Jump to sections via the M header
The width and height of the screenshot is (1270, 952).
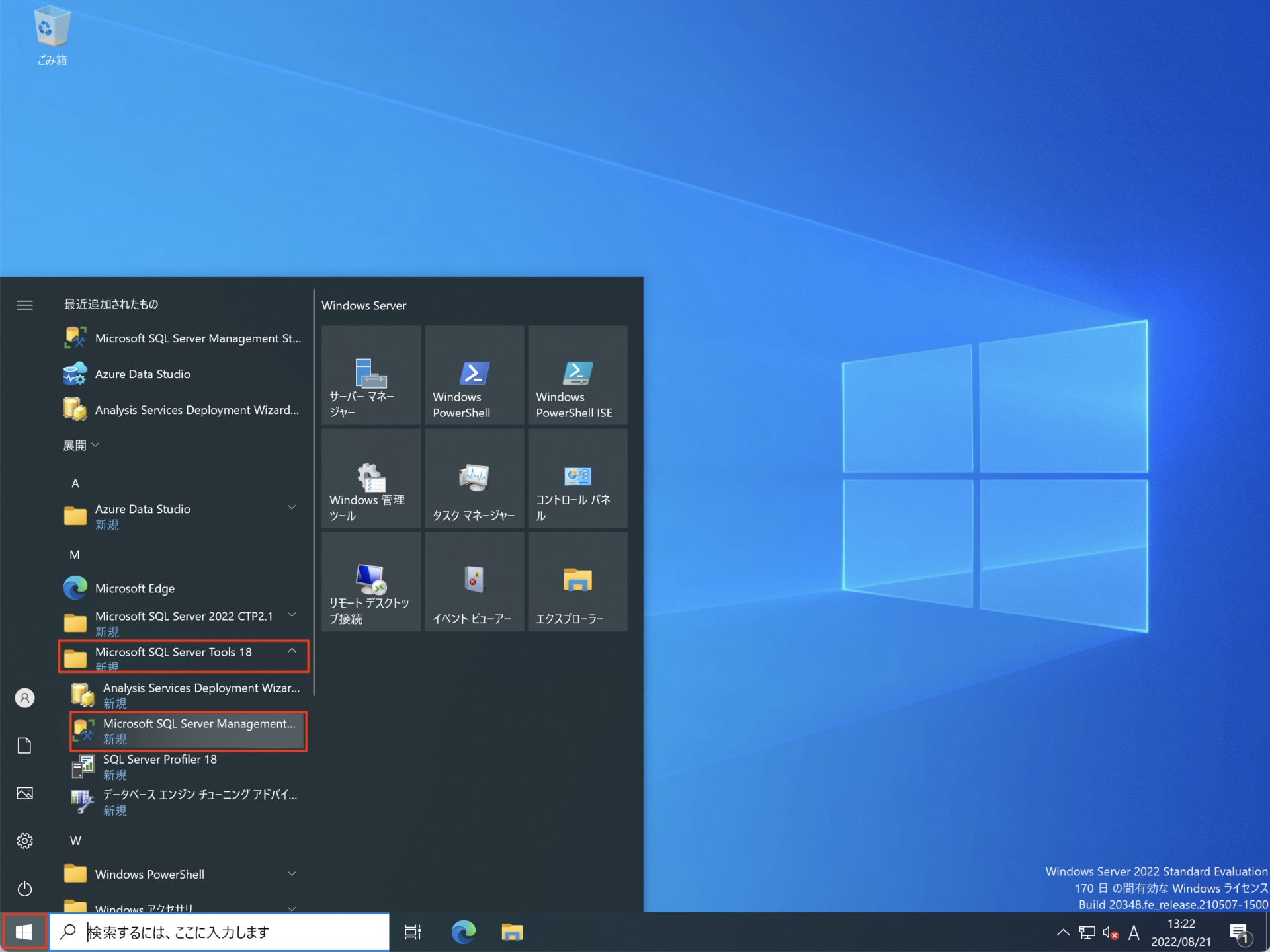coord(75,555)
